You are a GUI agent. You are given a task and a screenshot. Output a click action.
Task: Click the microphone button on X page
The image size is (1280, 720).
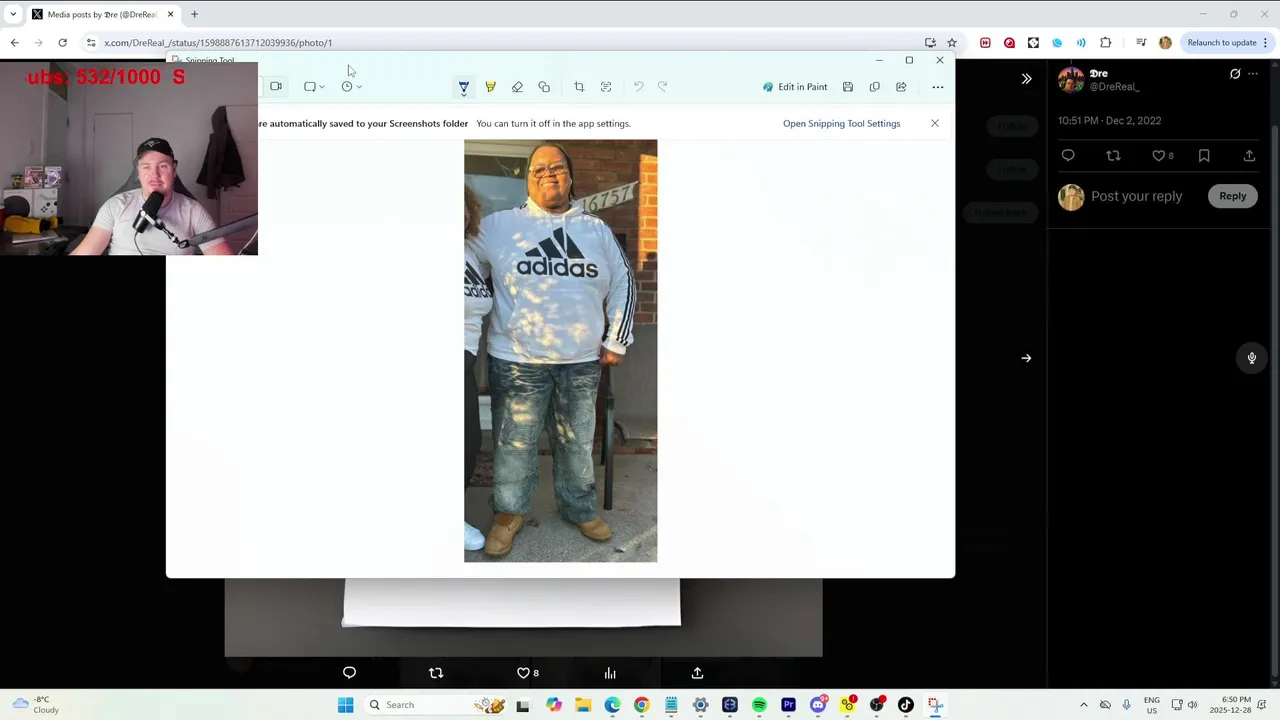(x=1251, y=358)
